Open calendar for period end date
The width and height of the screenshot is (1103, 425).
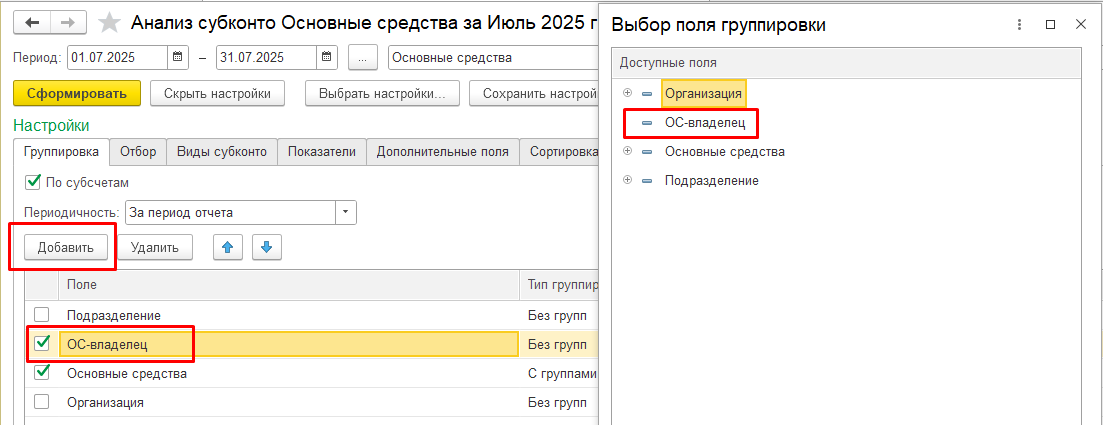pyautogui.click(x=326, y=58)
